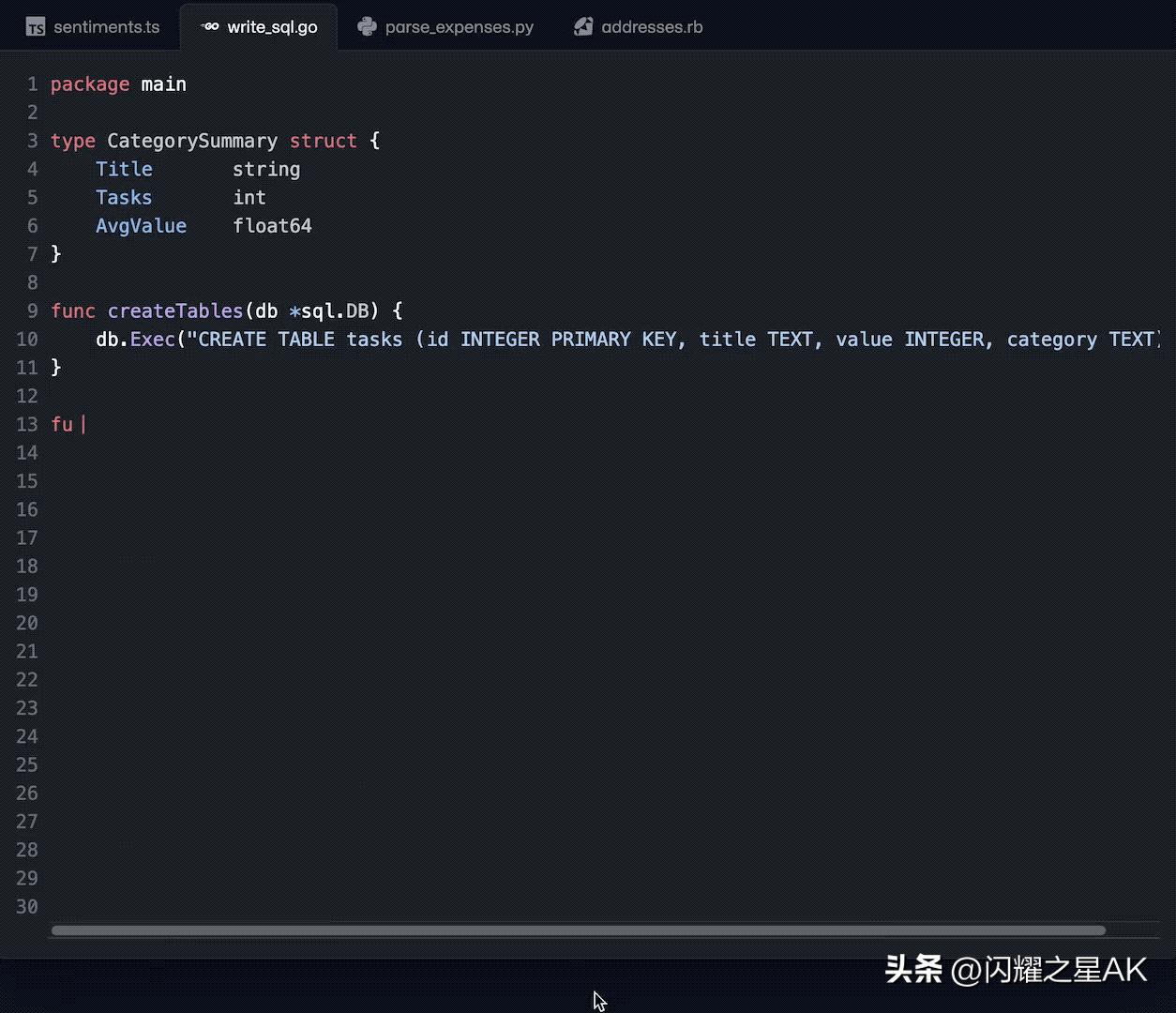
Task: Click the CategorySummary type name
Action: point(192,141)
